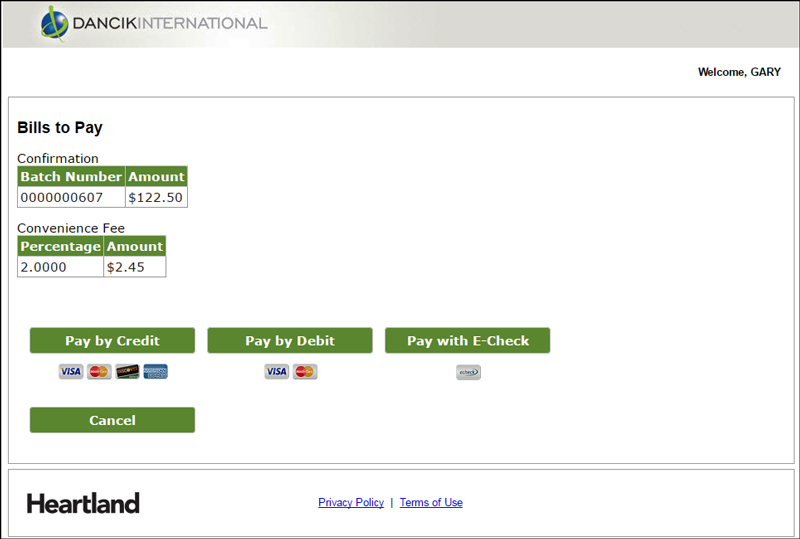This screenshot has height=539, width=800.
Task: Click the Amount header in Confirmation table
Action: [156, 177]
